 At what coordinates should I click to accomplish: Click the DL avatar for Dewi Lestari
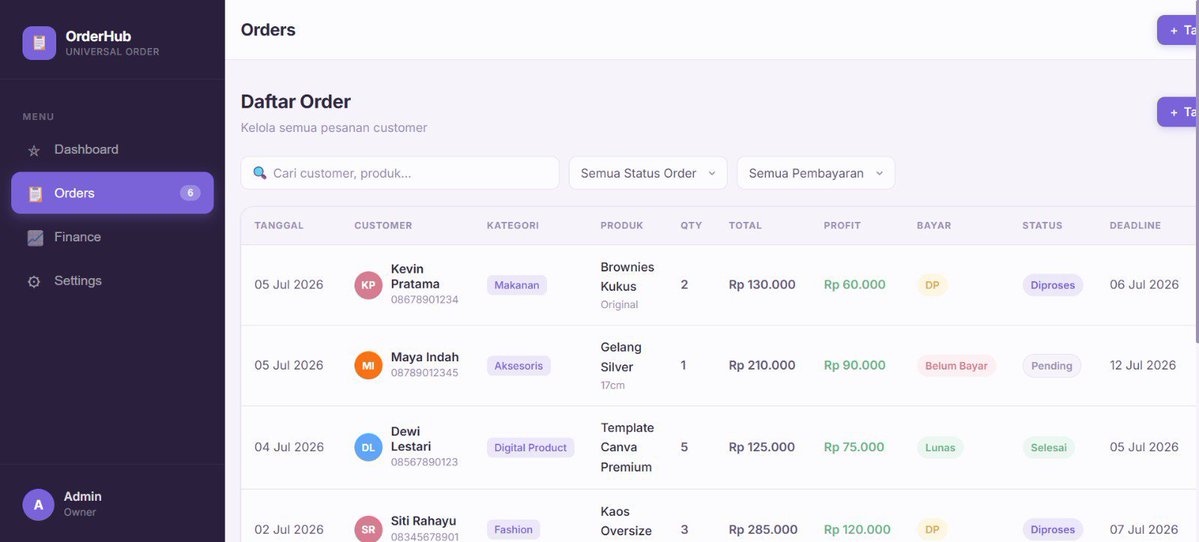click(368, 447)
